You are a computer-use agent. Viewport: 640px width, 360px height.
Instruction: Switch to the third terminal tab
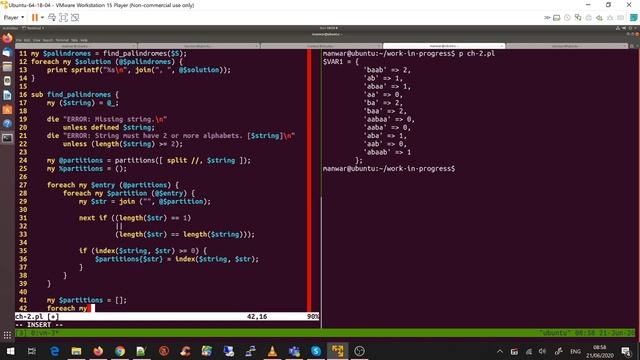coord(321,46)
